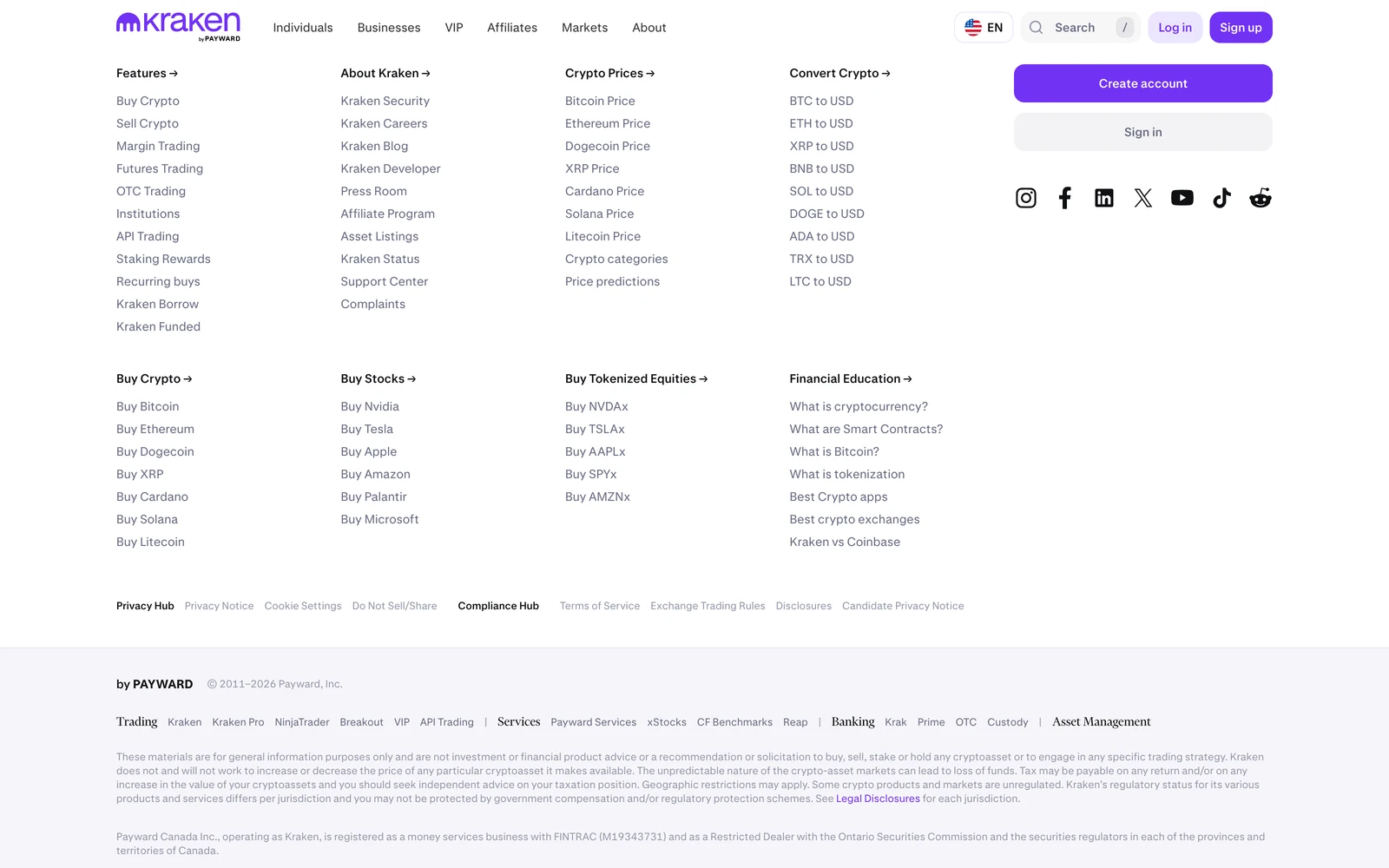Open Krak banking footer link
The height and width of the screenshot is (868, 1389).
pyautogui.click(x=895, y=722)
